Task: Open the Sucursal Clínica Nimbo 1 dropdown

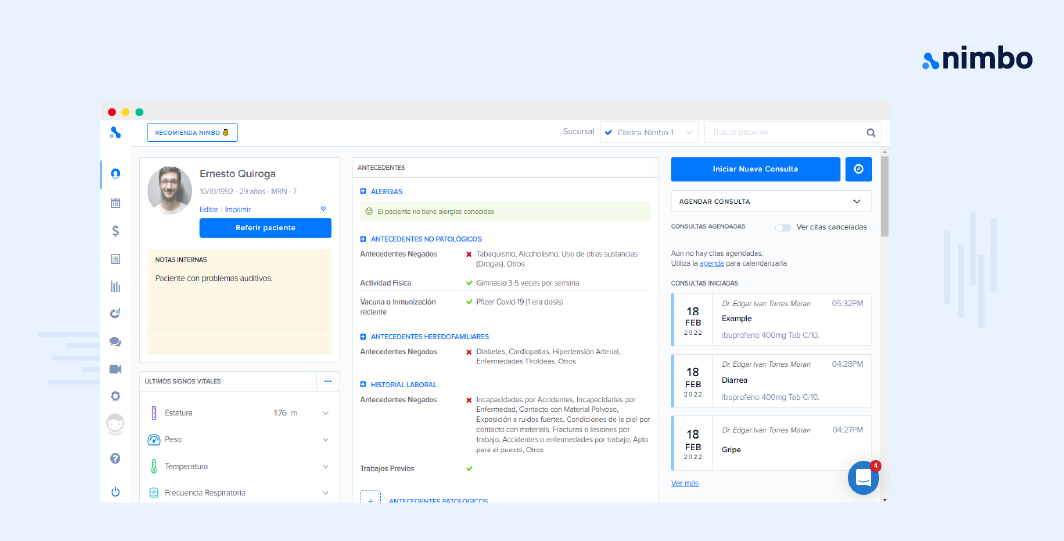Action: 649,132
